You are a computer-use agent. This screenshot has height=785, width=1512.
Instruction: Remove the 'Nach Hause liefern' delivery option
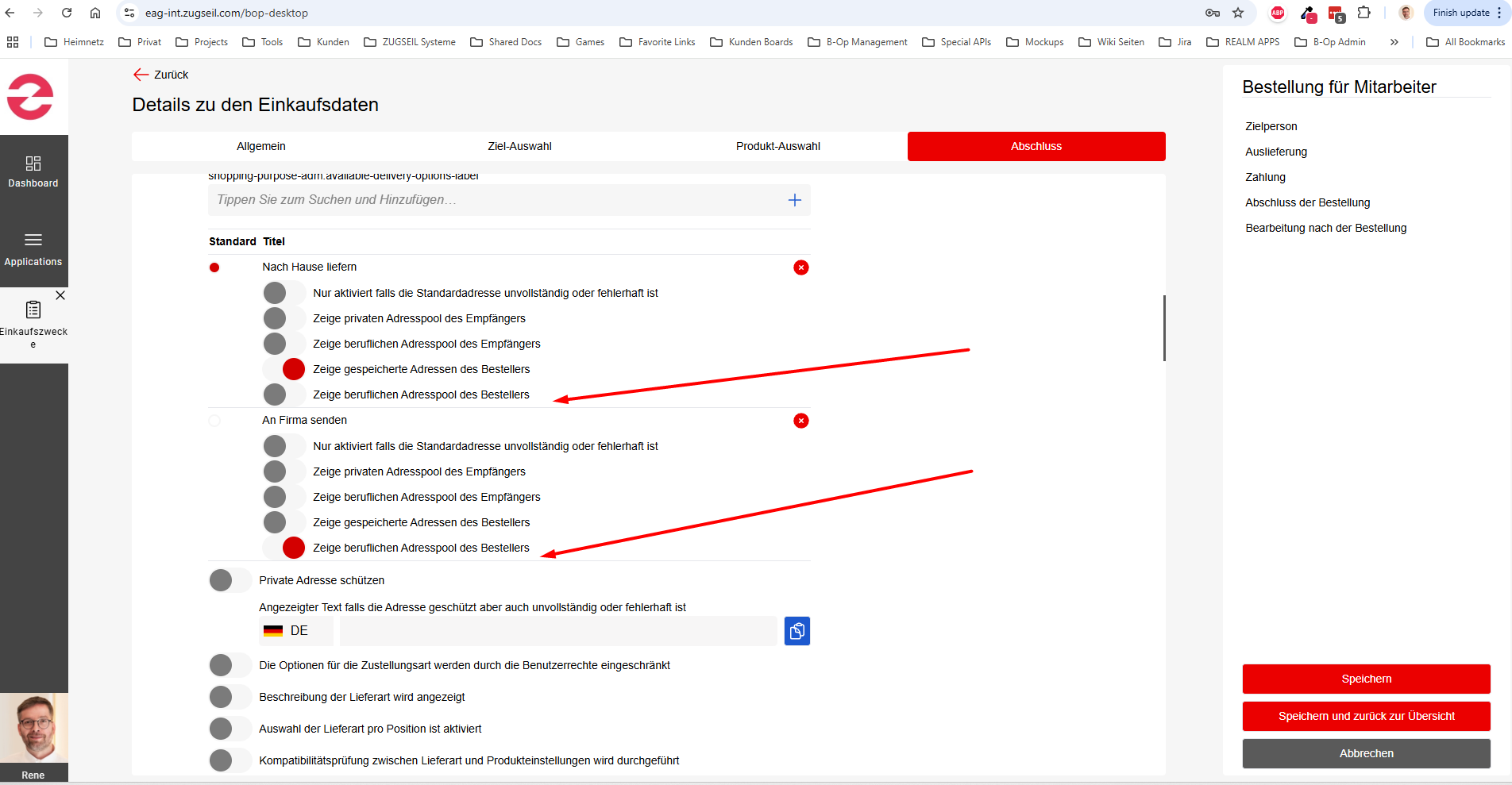800,267
